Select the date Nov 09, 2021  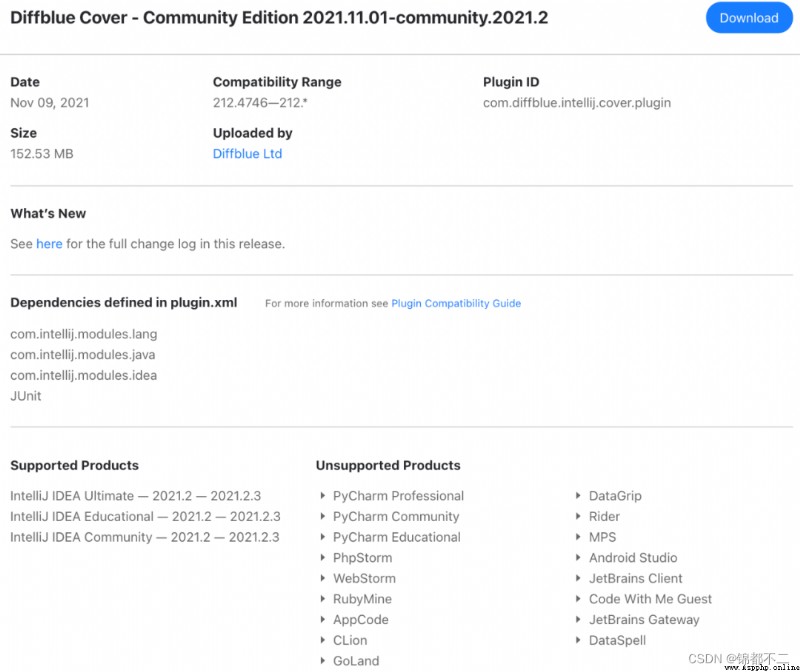click(x=49, y=103)
